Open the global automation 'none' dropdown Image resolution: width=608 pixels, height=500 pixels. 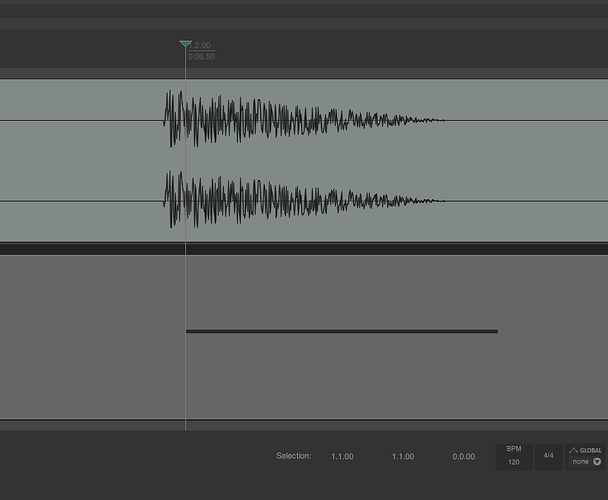[587, 462]
